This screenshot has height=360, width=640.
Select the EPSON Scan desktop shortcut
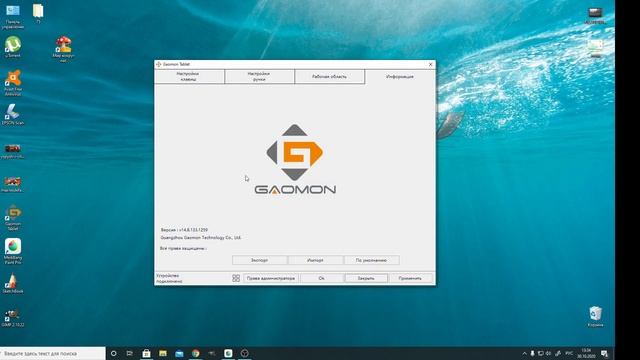pos(13,114)
